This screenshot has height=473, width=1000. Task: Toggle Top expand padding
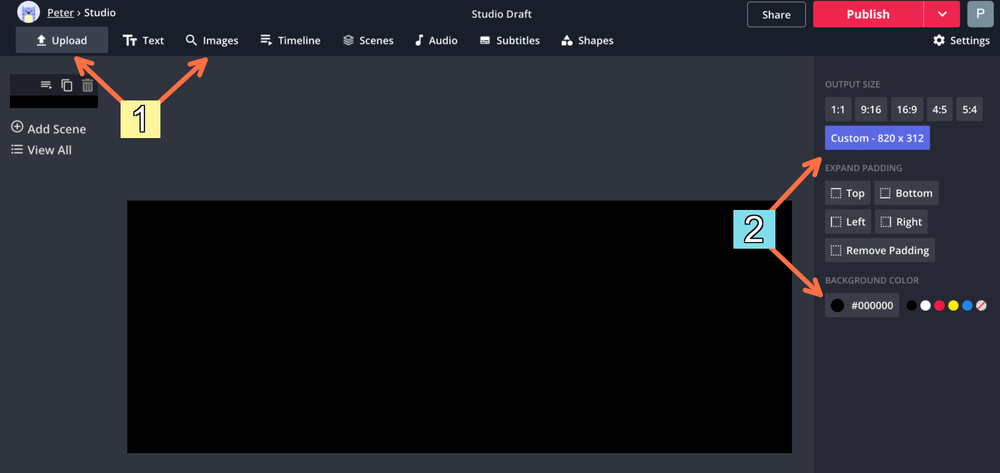[847, 193]
